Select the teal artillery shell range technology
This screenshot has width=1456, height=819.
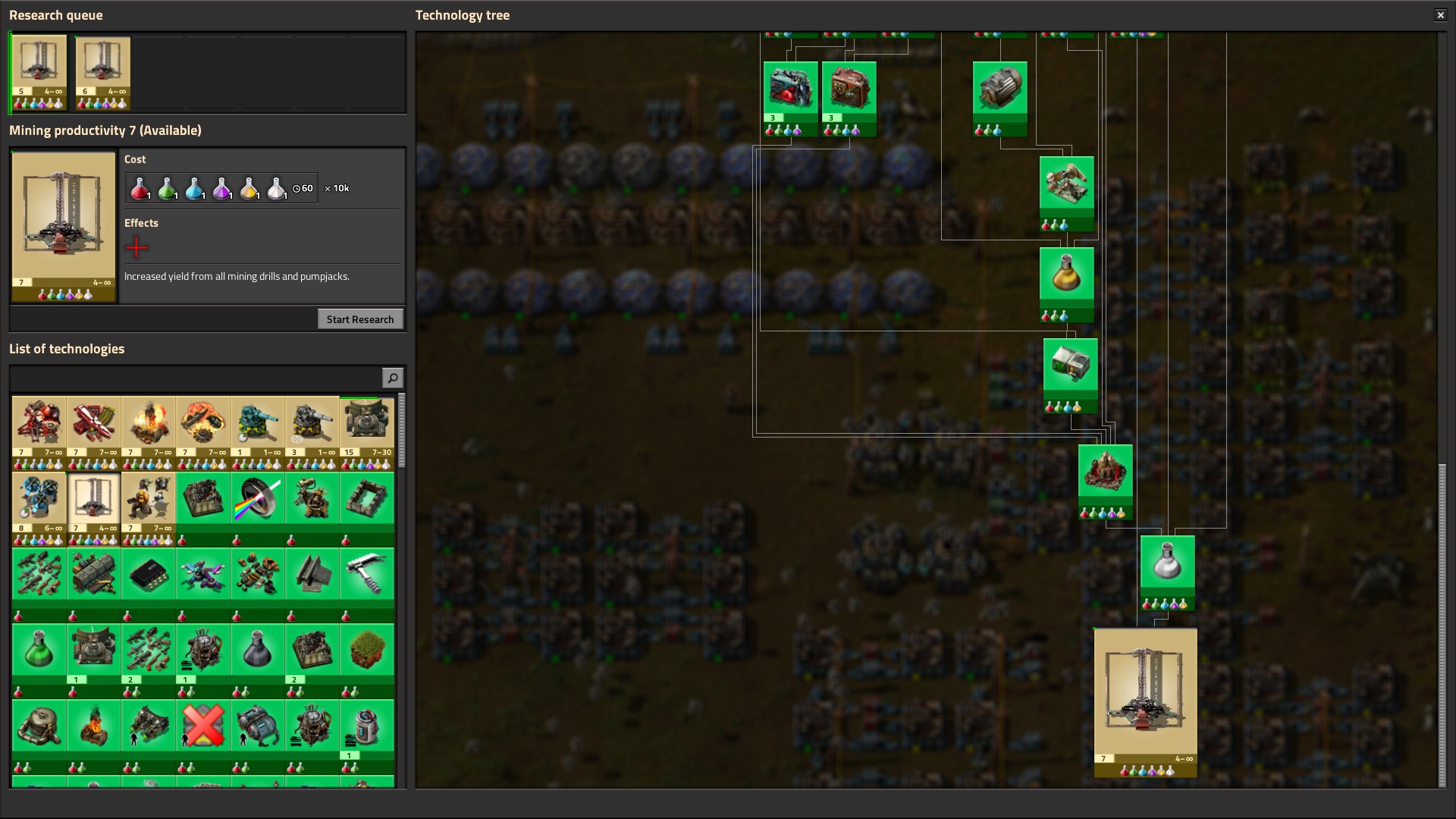click(258, 432)
